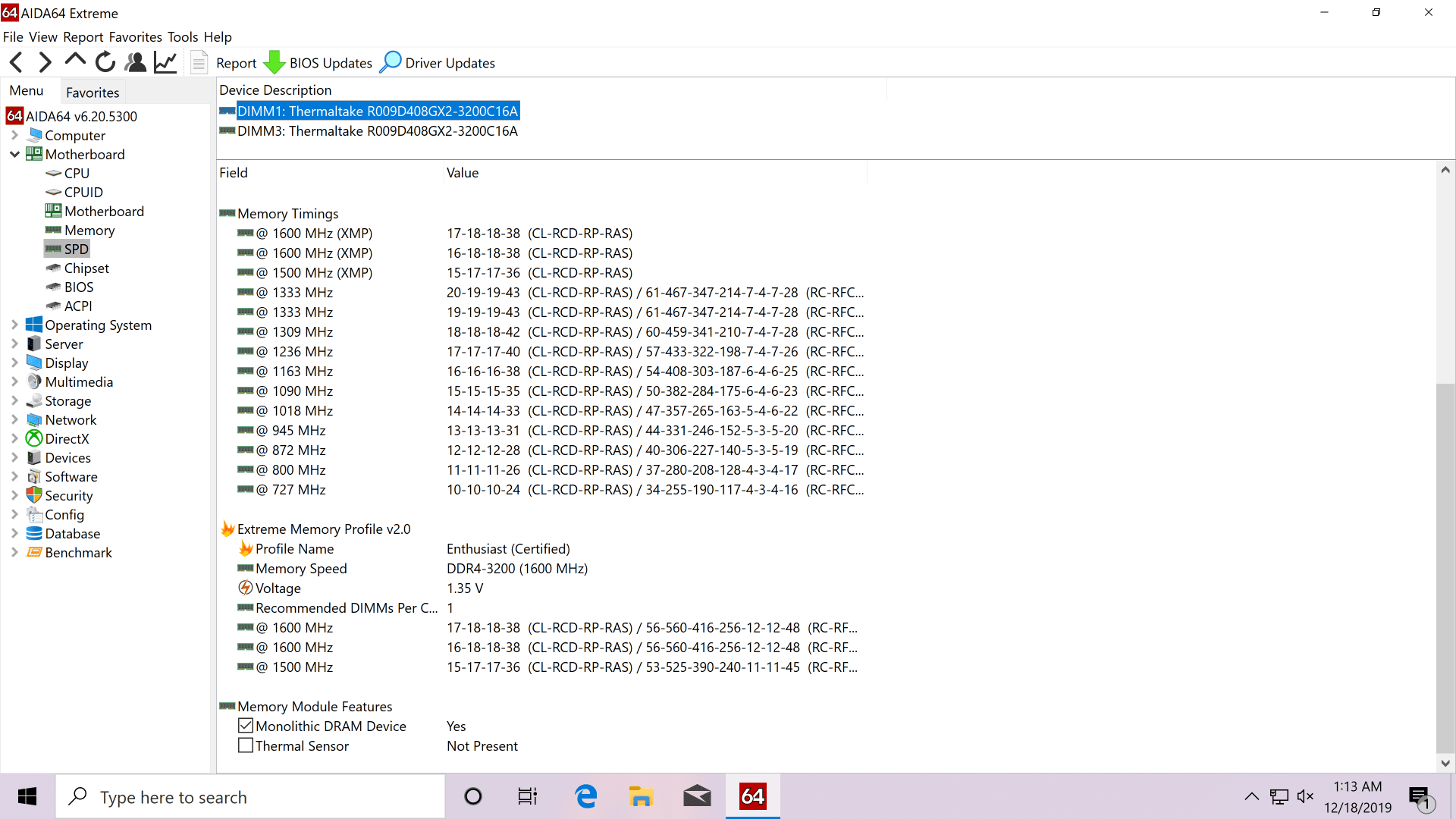This screenshot has height=819, width=1456.
Task: Switch to the Menu tab in the sidebar
Action: click(x=27, y=91)
